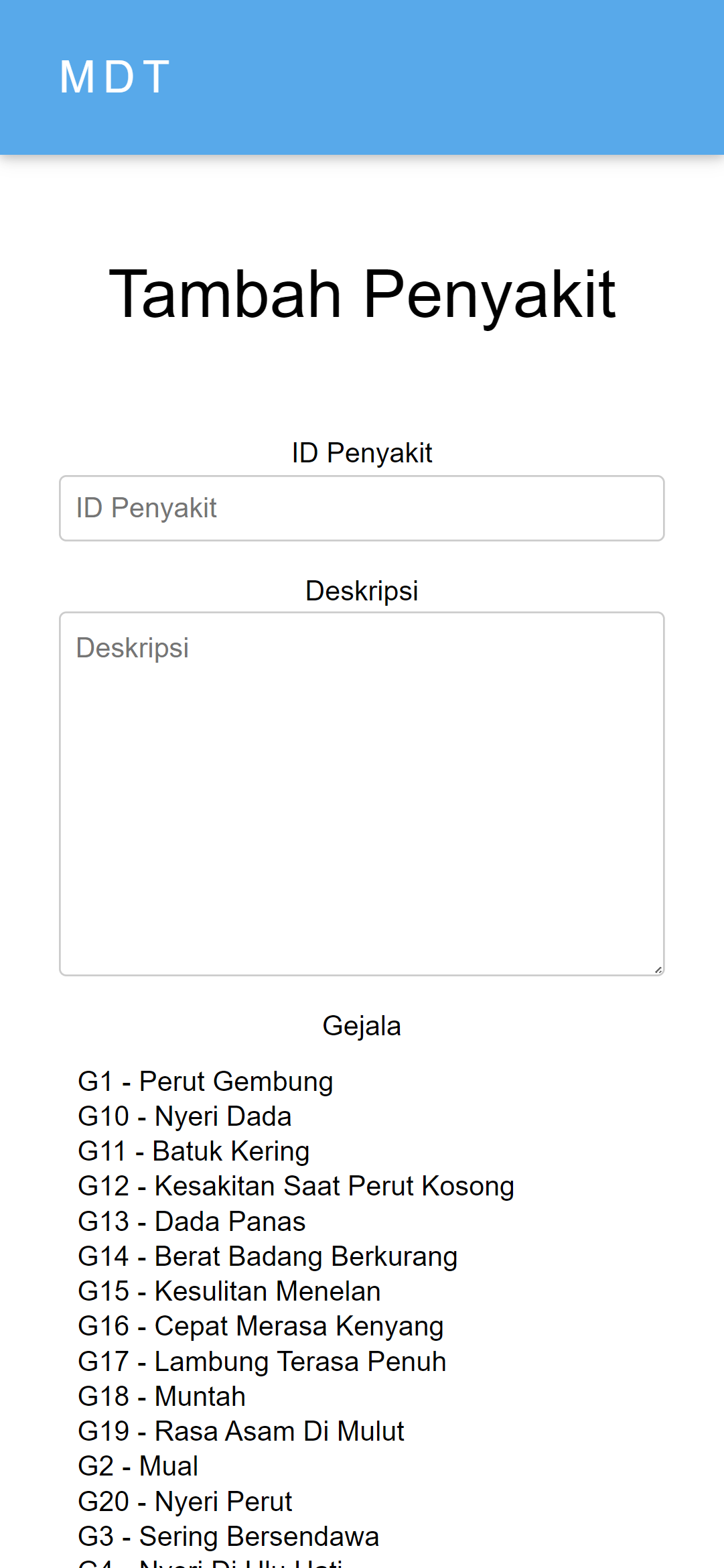Choose G18 - Muntah symptom
Screen dimensions: 724x1568
pyautogui.click(x=161, y=1396)
